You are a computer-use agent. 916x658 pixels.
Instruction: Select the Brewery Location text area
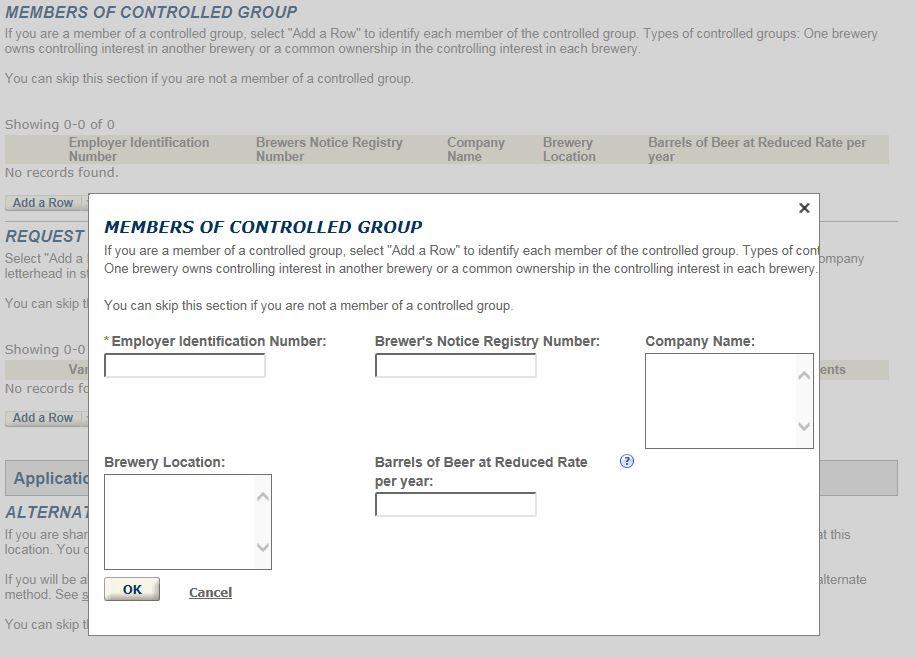point(180,521)
